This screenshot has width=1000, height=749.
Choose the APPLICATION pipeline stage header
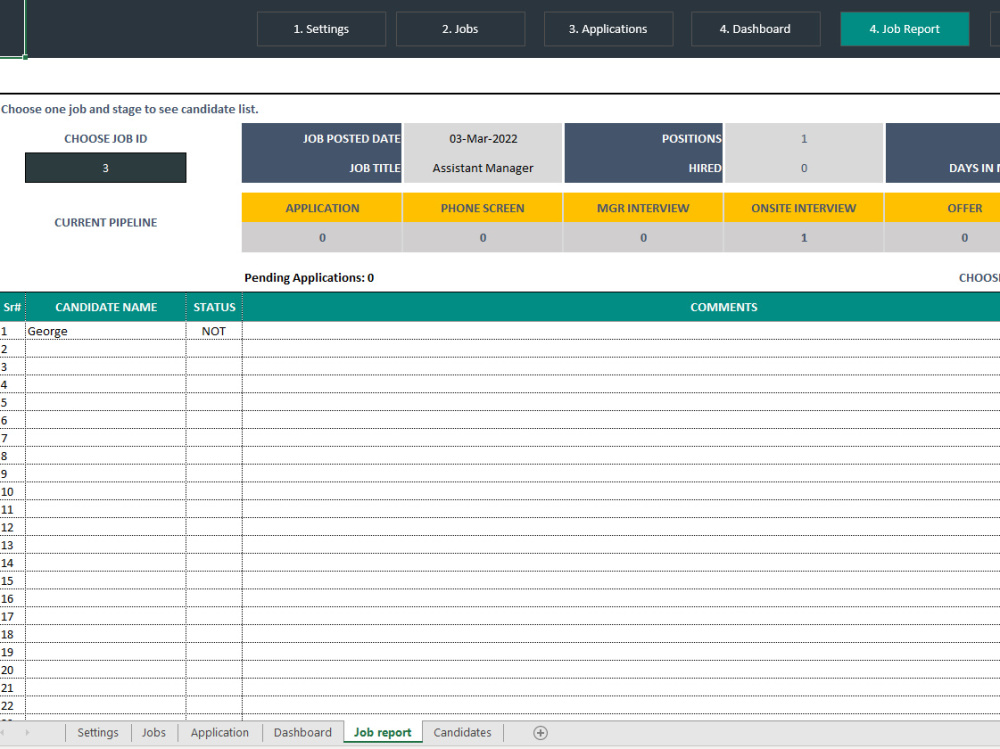click(321, 207)
